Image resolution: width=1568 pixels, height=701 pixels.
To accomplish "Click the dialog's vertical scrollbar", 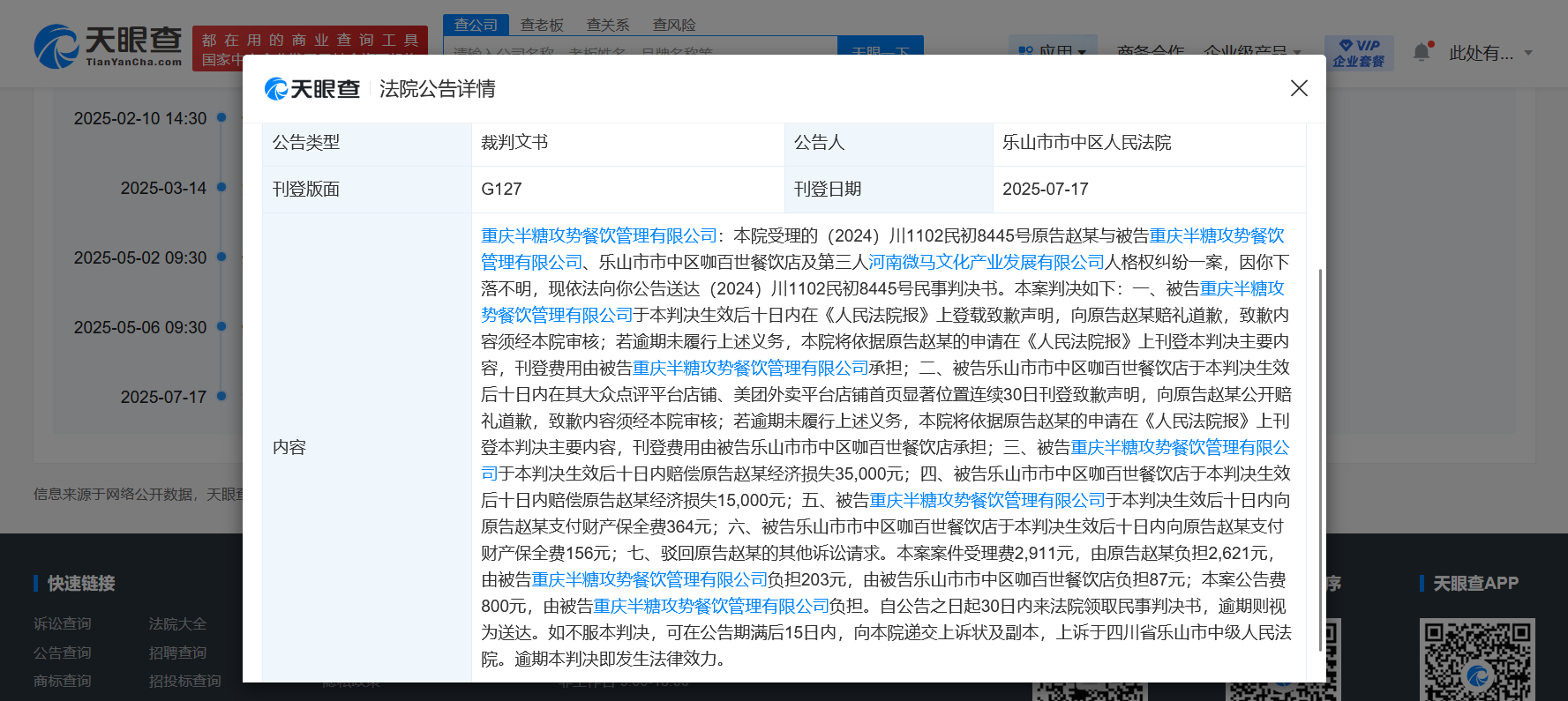I will click(x=1320, y=459).
